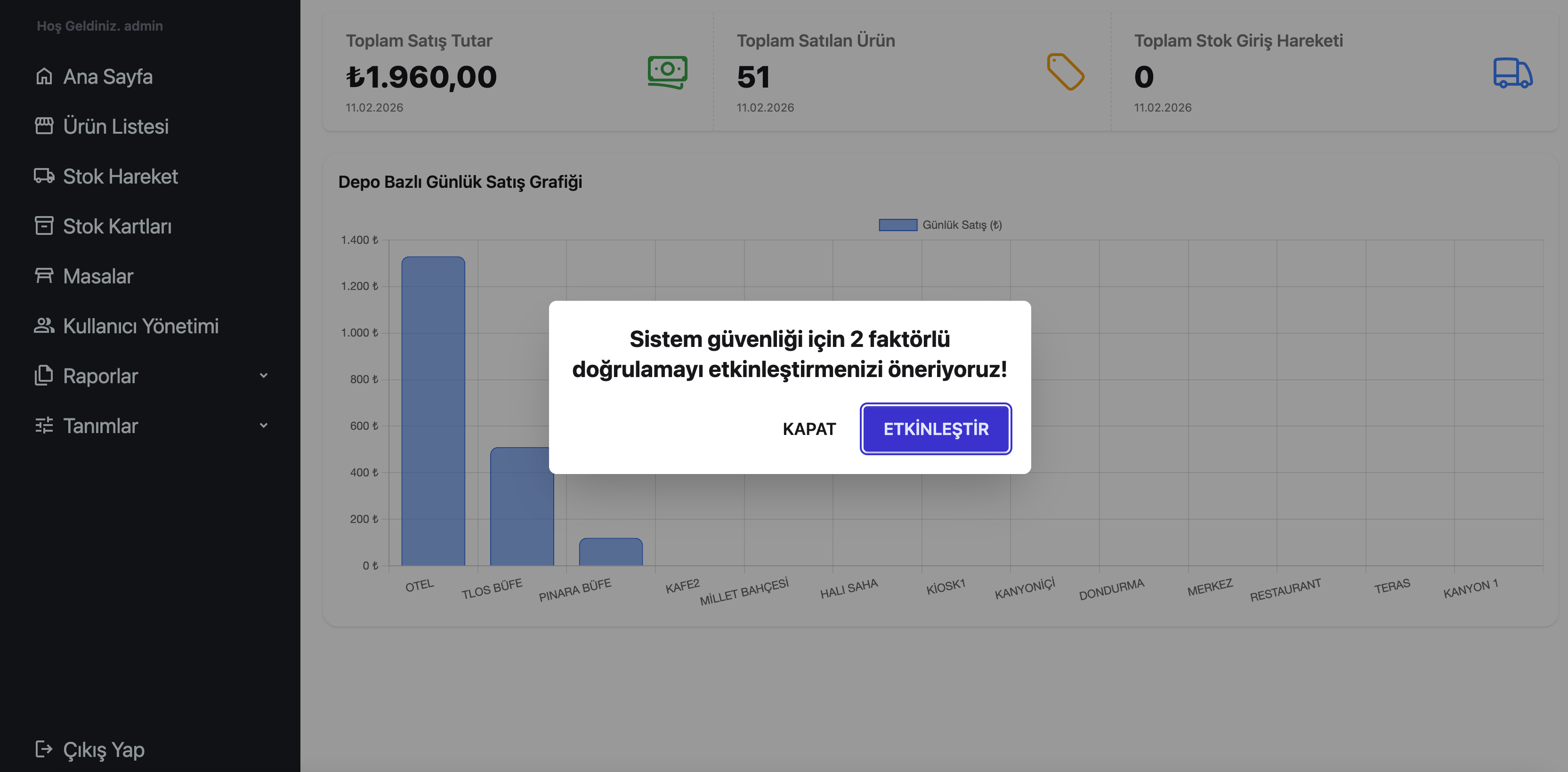Click the Günlük Satış (₺) legend label

pyautogui.click(x=962, y=225)
